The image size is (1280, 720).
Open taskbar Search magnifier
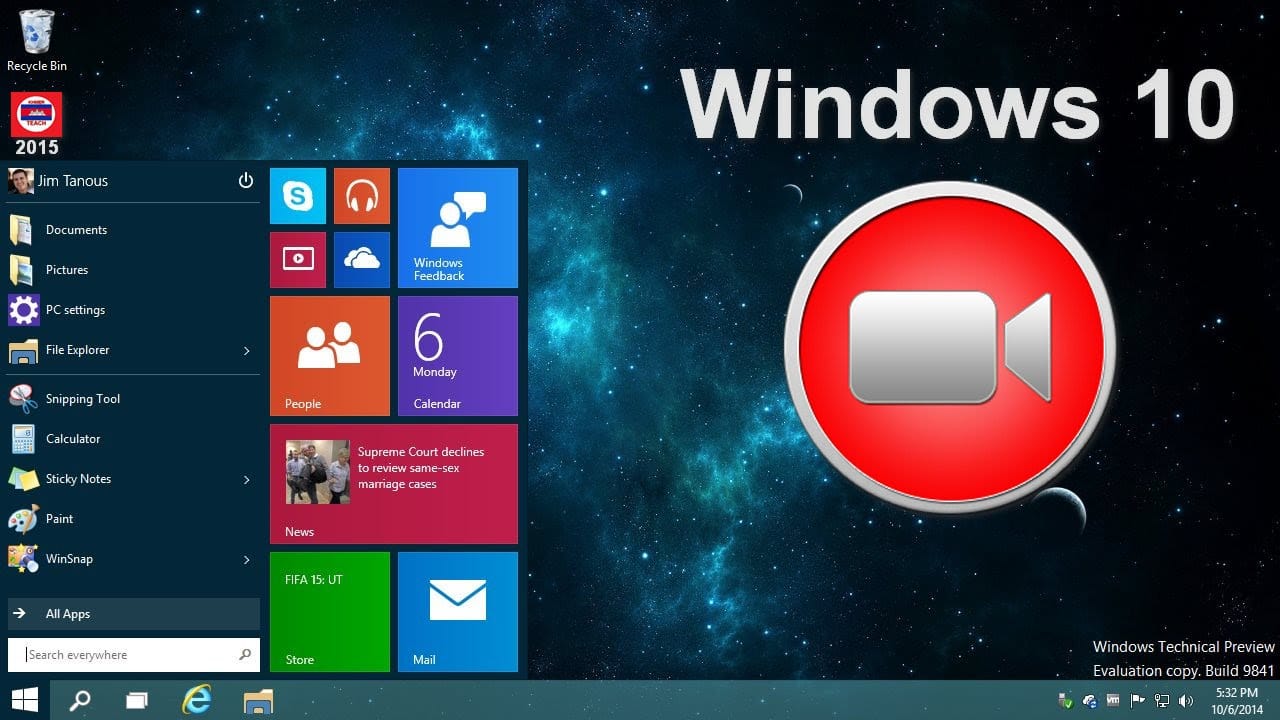pyautogui.click(x=80, y=700)
